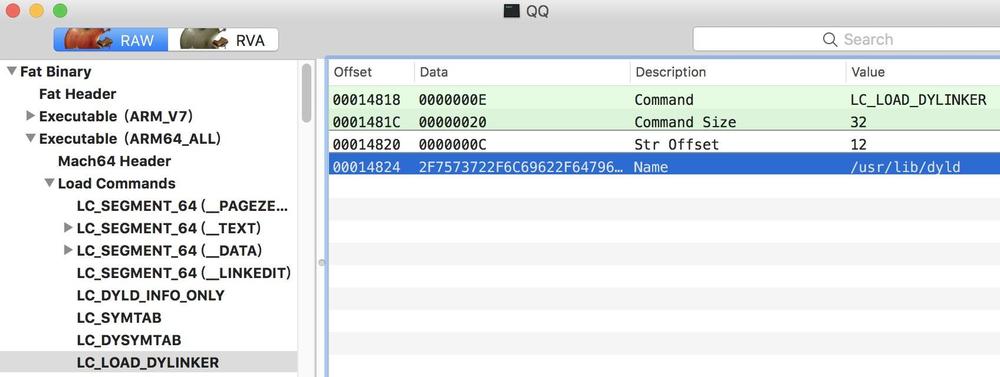The image size is (1000, 377).
Task: Expand Executable (ARM_V7) node
Action: pyautogui.click(x=31, y=116)
